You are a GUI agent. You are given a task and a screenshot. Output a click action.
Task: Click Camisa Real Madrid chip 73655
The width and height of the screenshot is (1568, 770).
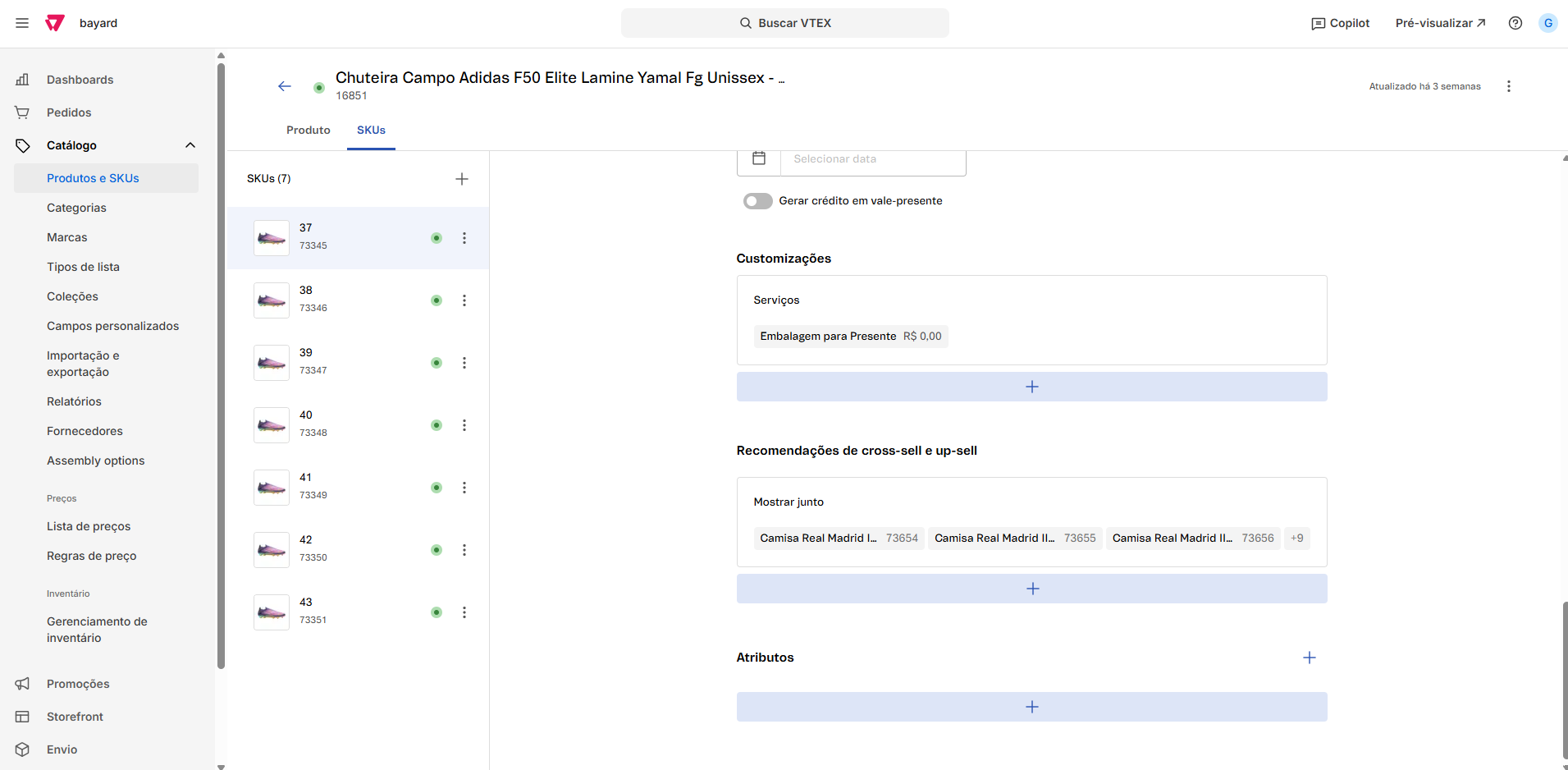(x=1015, y=539)
